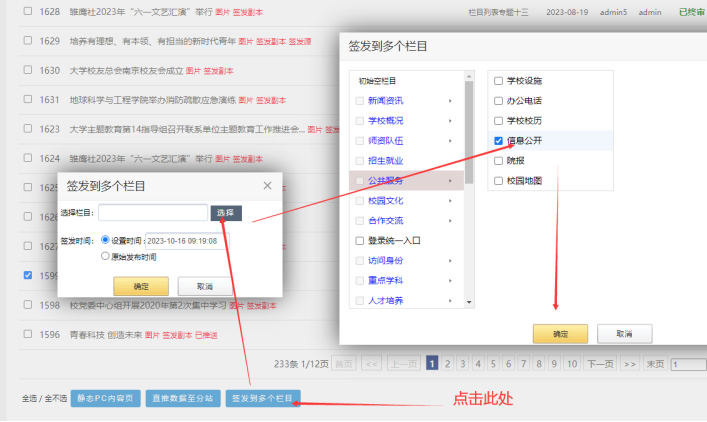The image size is (707, 422).
Task: Select the checkbox for article row 1630
Action: click(x=28, y=71)
